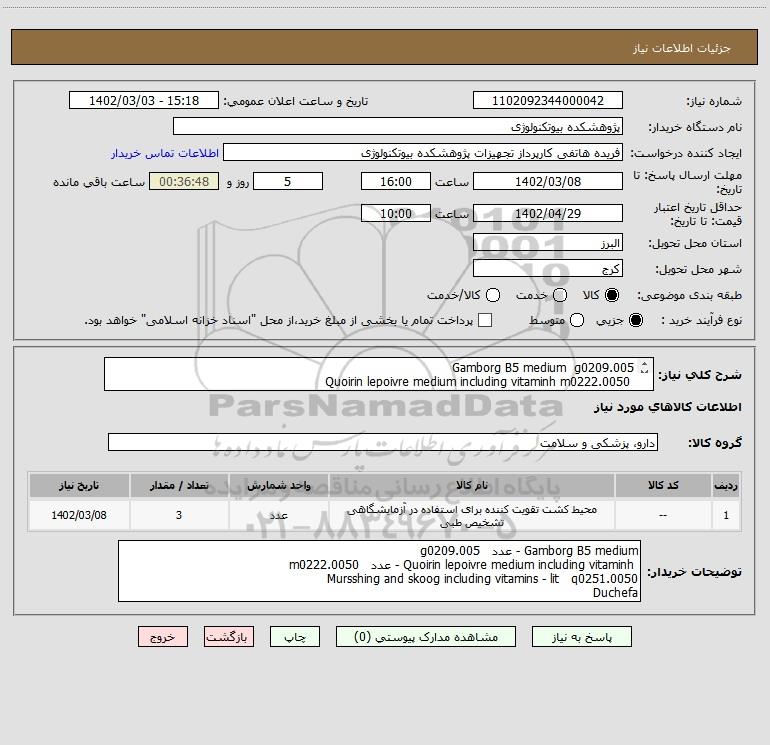Click the ردیف column header
The height and width of the screenshot is (745, 770).
pos(726,485)
